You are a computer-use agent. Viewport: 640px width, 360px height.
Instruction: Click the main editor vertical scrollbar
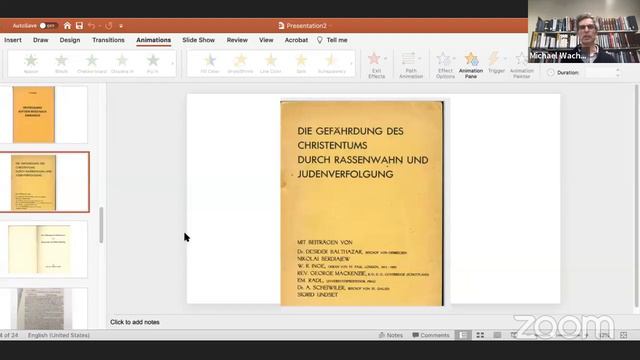[x=637, y=196]
